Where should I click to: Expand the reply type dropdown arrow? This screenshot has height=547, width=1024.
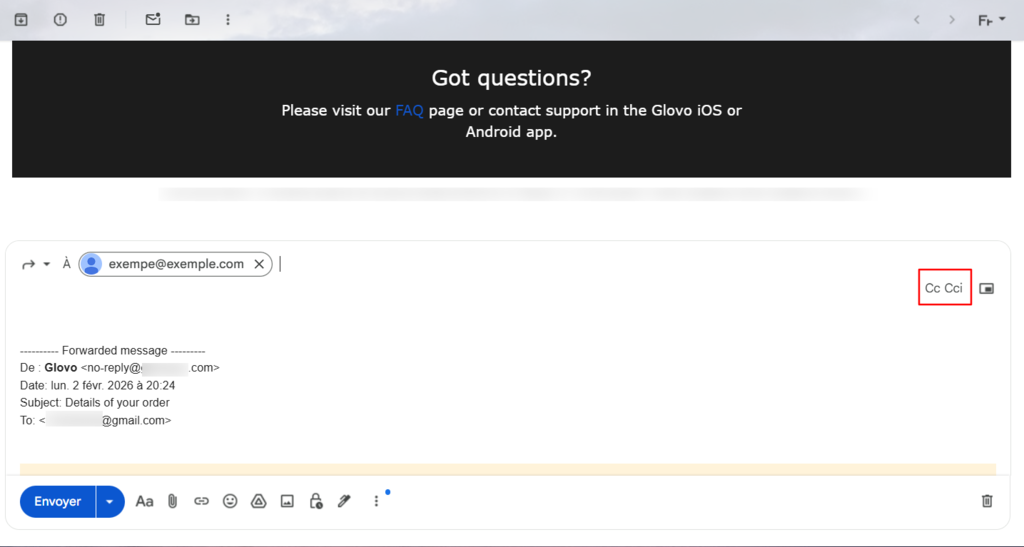(x=47, y=265)
